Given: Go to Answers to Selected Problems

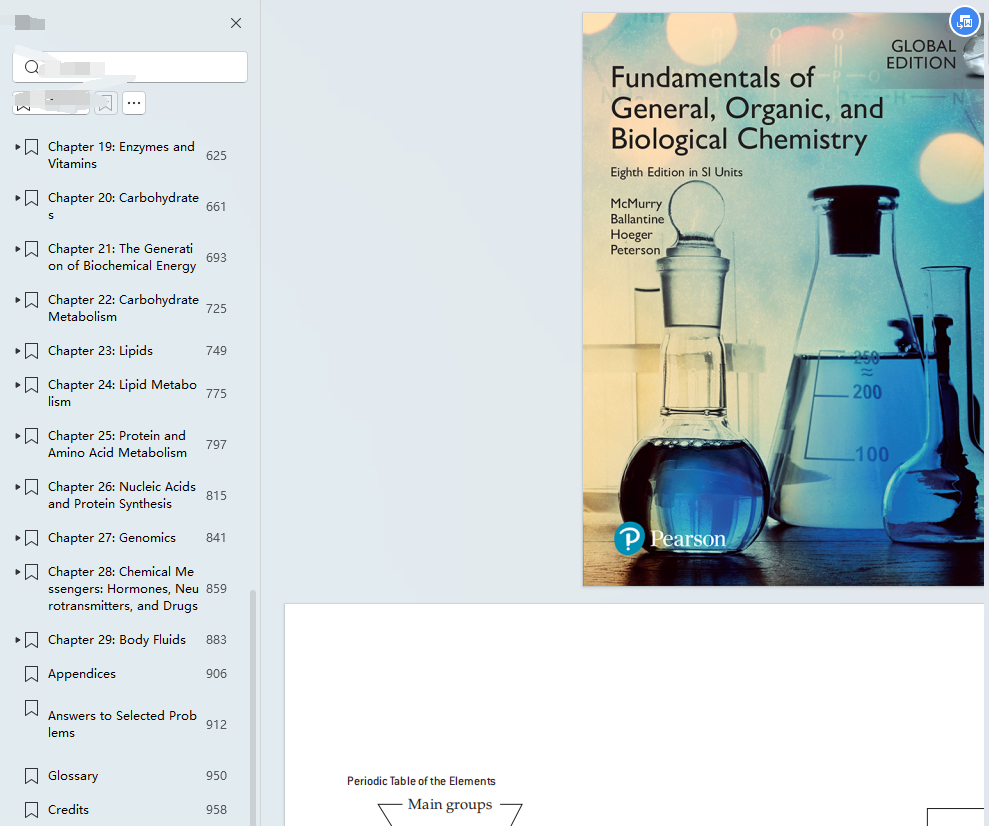Looking at the screenshot, I should pyautogui.click(x=122, y=724).
